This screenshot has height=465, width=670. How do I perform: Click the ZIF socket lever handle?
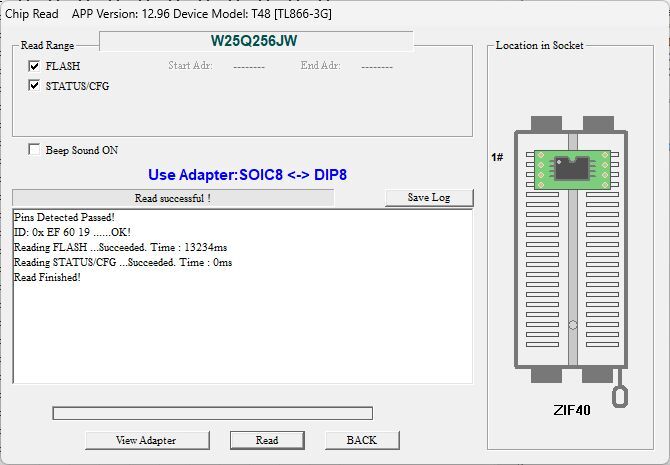coord(619,395)
